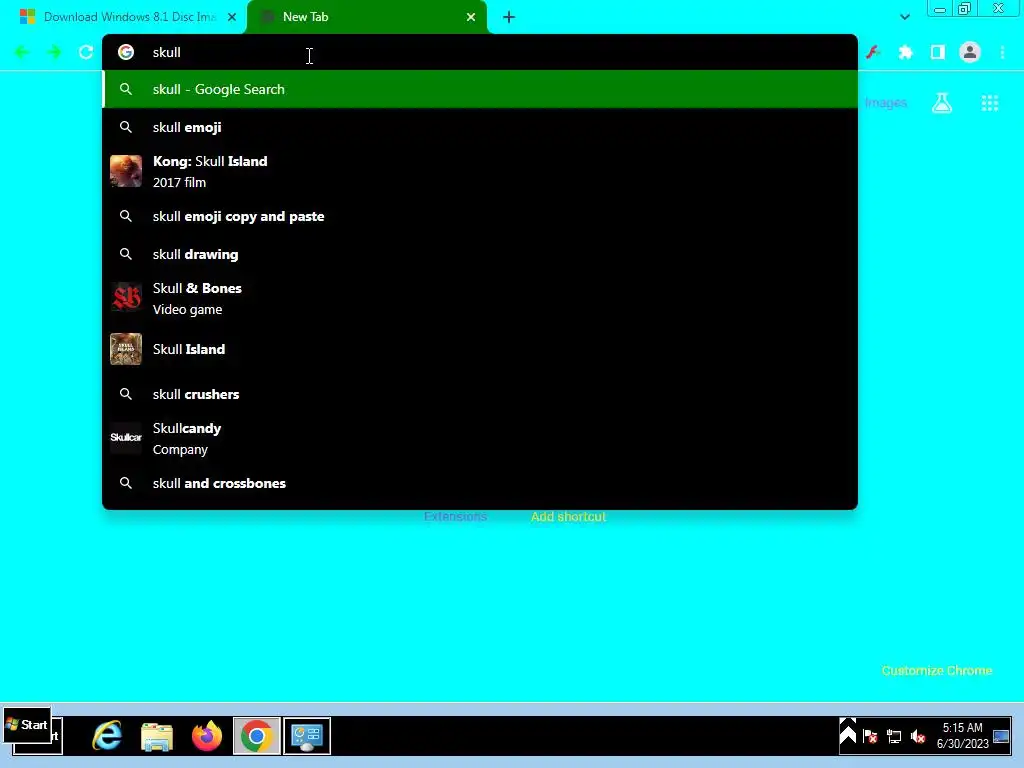The height and width of the screenshot is (768, 1024).
Task: Open the Control Panel taskbar icon
Action: [x=307, y=736]
